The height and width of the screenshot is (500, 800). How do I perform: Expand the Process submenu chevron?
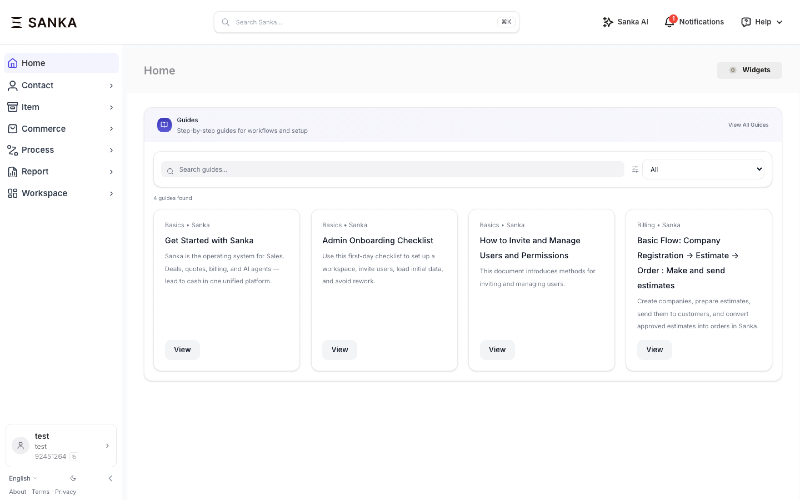coord(111,150)
